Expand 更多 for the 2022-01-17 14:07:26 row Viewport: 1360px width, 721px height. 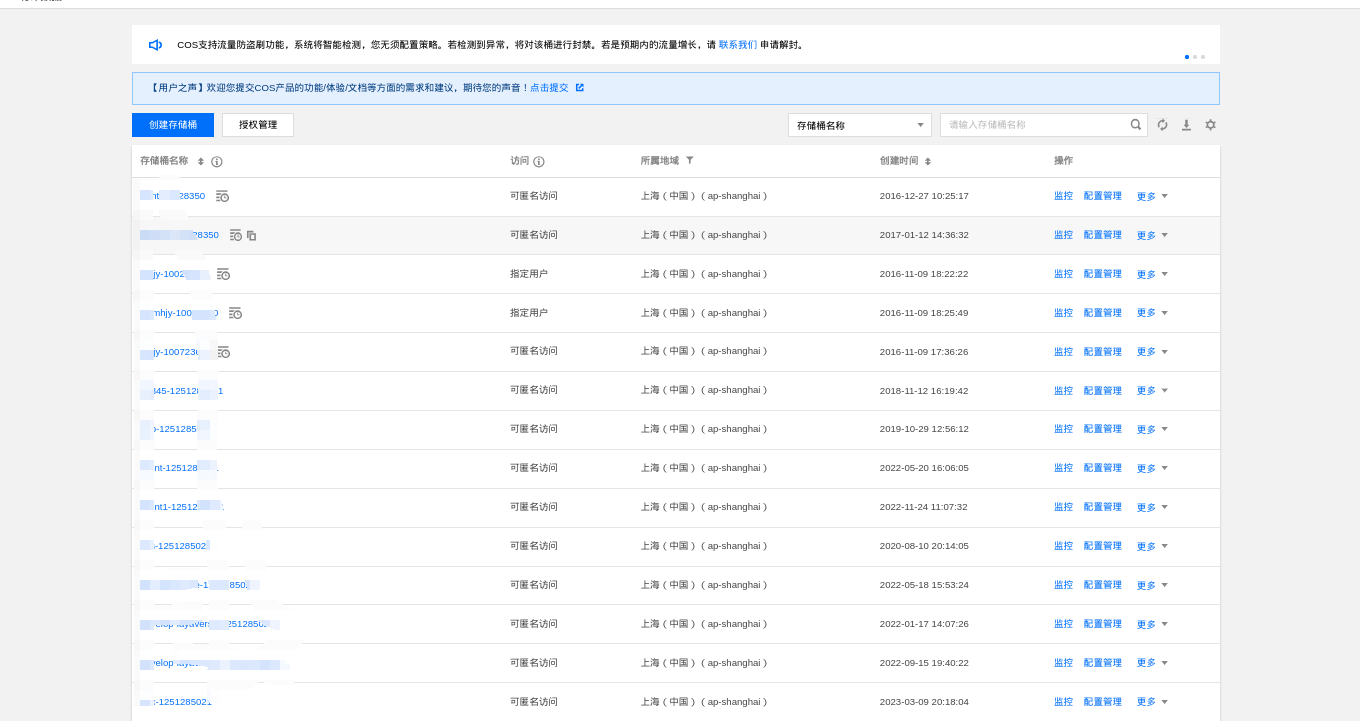tap(1152, 624)
